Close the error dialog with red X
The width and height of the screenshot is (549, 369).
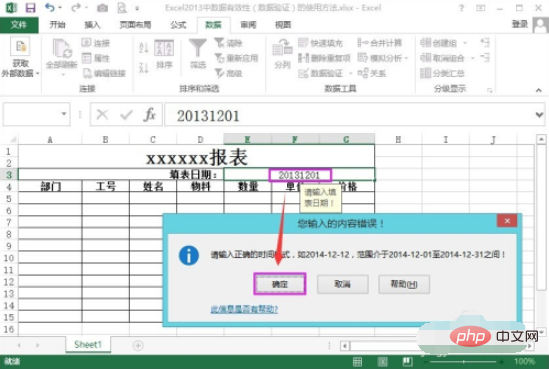point(507,221)
